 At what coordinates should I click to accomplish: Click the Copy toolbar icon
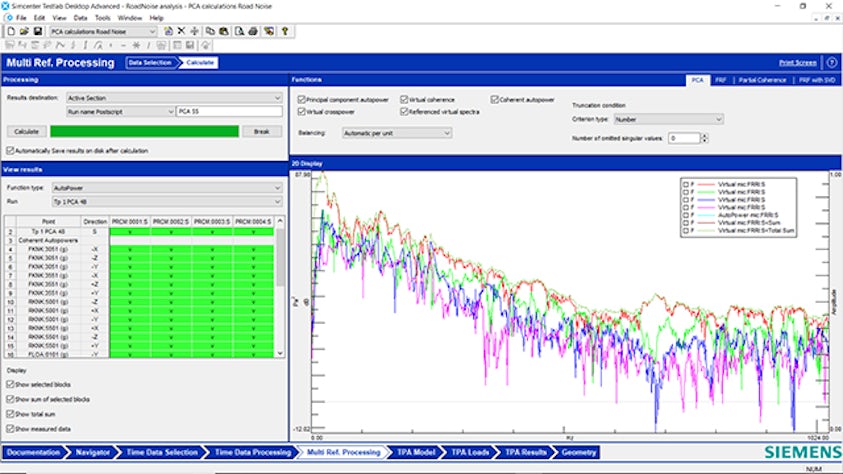(x=210, y=32)
